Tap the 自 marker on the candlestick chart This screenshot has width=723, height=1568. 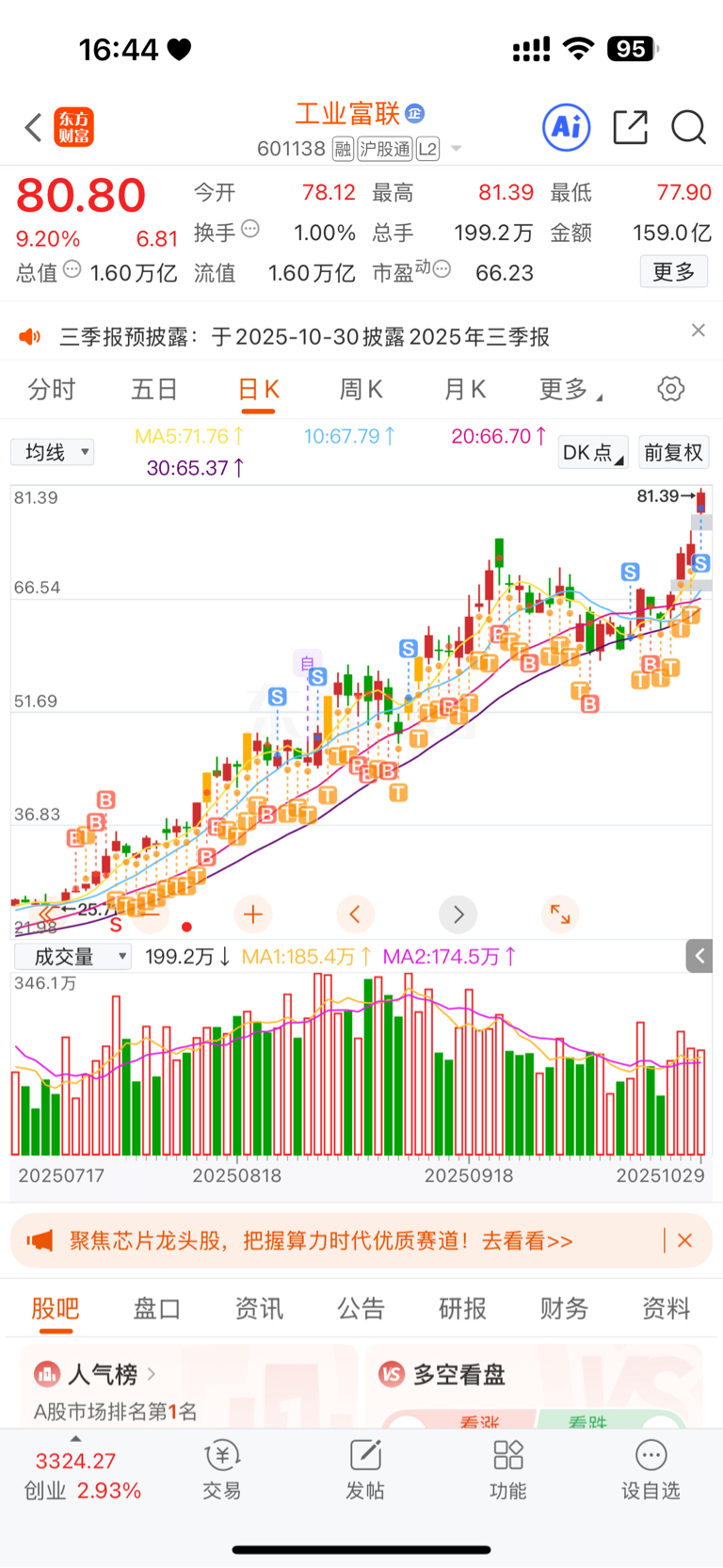[x=307, y=663]
